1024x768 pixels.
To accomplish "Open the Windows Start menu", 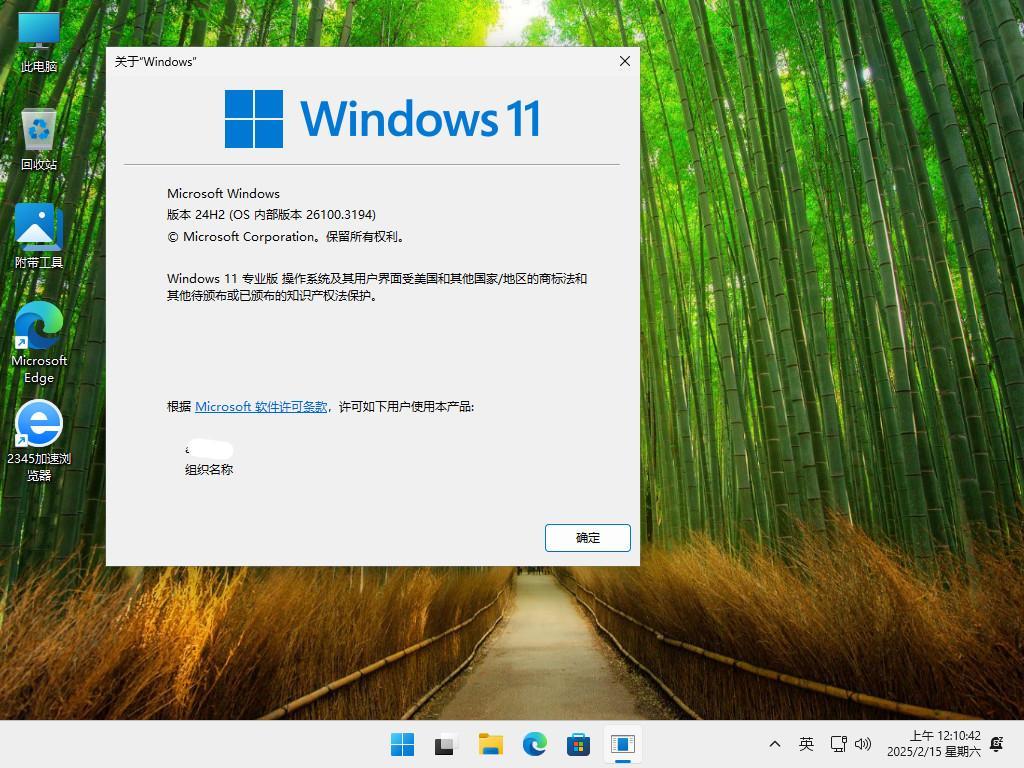I will click(402, 744).
